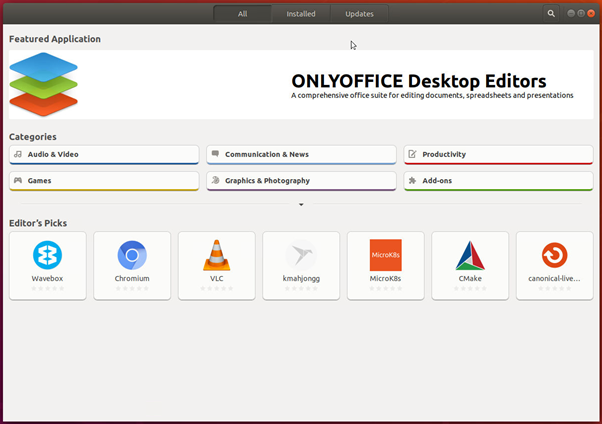Click the gamepad icon for Games
The height and width of the screenshot is (424, 602).
[x=18, y=180]
